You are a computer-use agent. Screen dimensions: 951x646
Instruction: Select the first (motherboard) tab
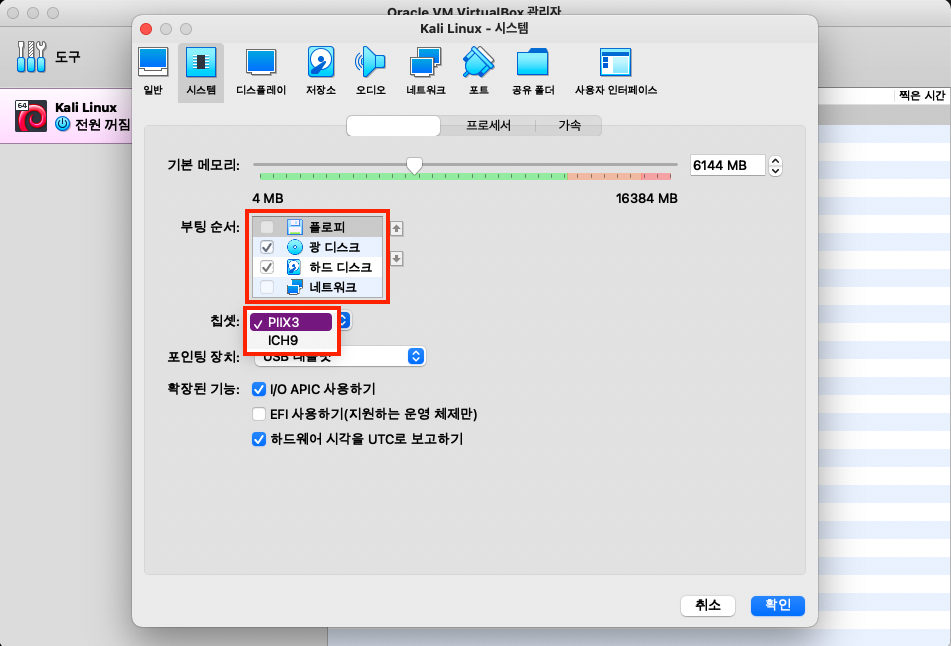393,126
